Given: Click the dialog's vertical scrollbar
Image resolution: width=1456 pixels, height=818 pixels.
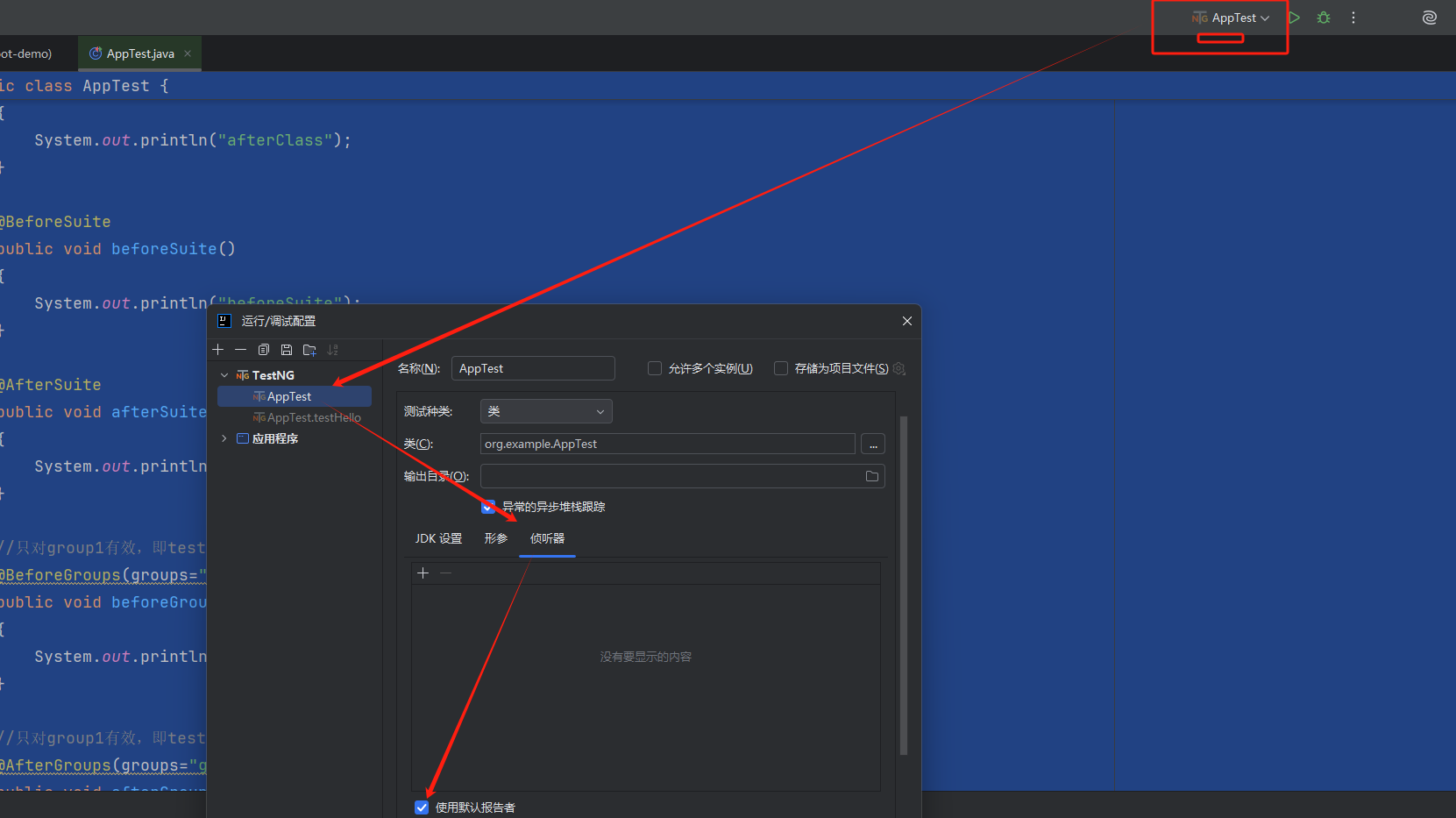Looking at the screenshot, I should point(904,585).
